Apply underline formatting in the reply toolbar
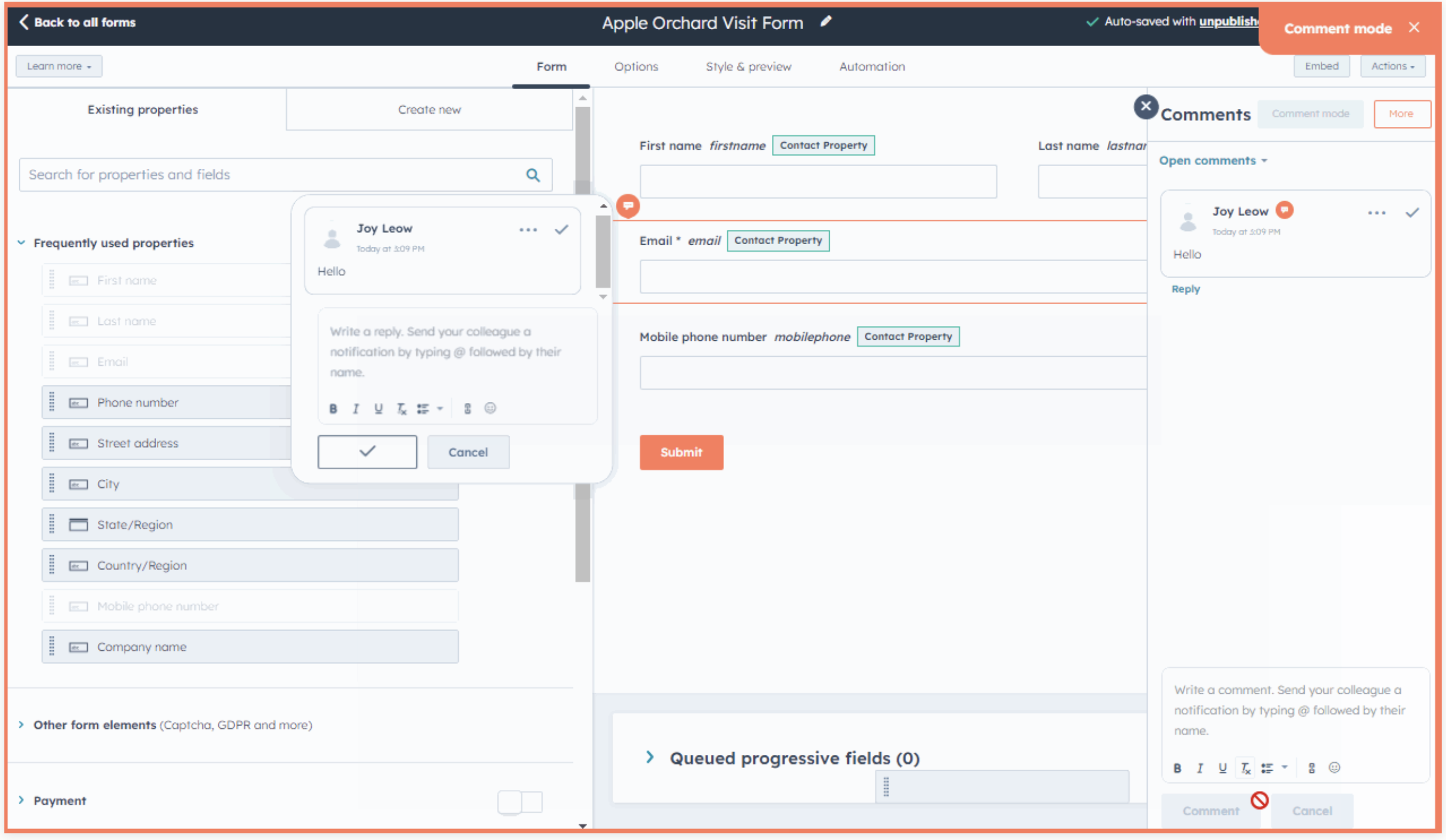The height and width of the screenshot is (840, 1446). 378,408
